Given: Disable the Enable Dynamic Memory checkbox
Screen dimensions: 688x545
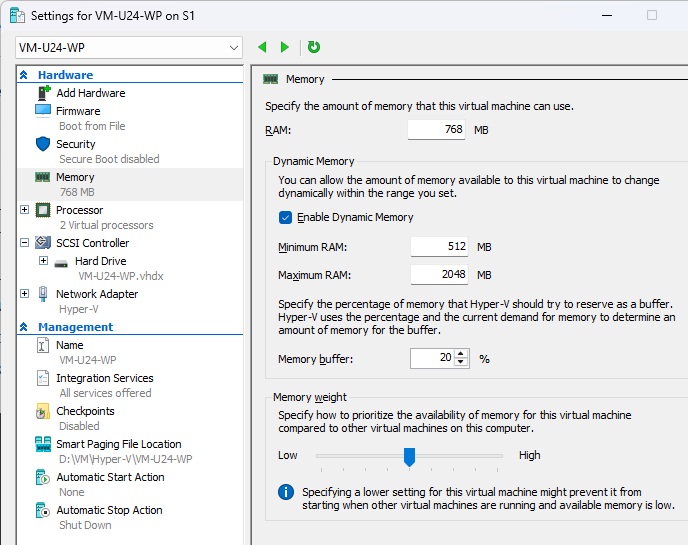Looking at the screenshot, I should point(285,217).
